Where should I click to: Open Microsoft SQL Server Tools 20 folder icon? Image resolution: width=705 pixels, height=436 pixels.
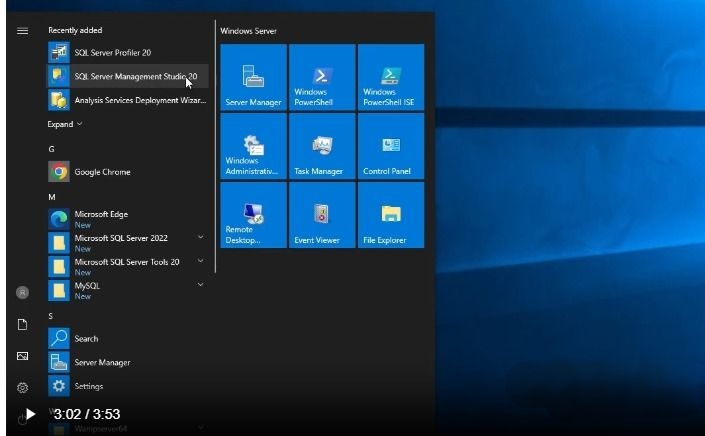(x=59, y=267)
